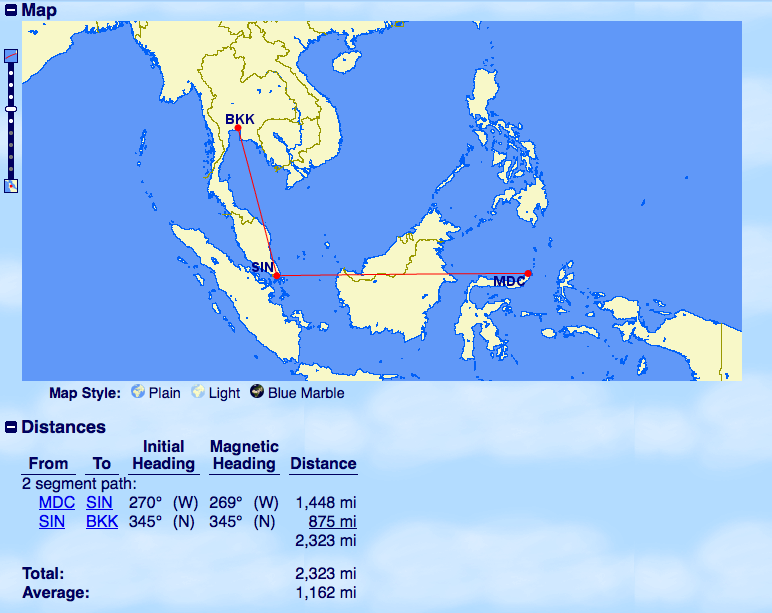Click the 345° (N) initial heading value
Viewport: 772px width, 613px height.
click(x=161, y=521)
